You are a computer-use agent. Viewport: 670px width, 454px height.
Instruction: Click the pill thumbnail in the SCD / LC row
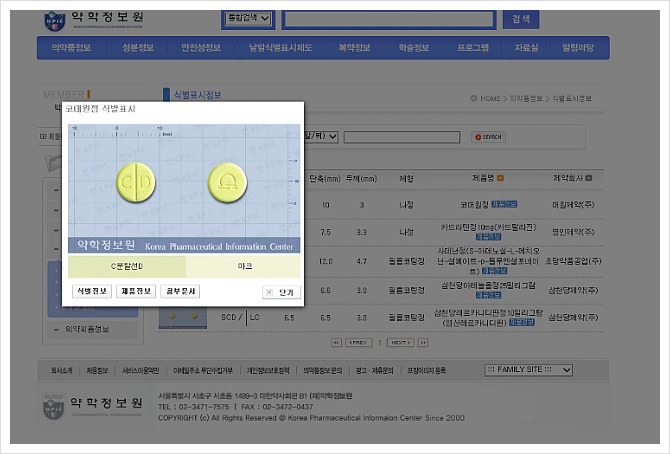pos(183,318)
